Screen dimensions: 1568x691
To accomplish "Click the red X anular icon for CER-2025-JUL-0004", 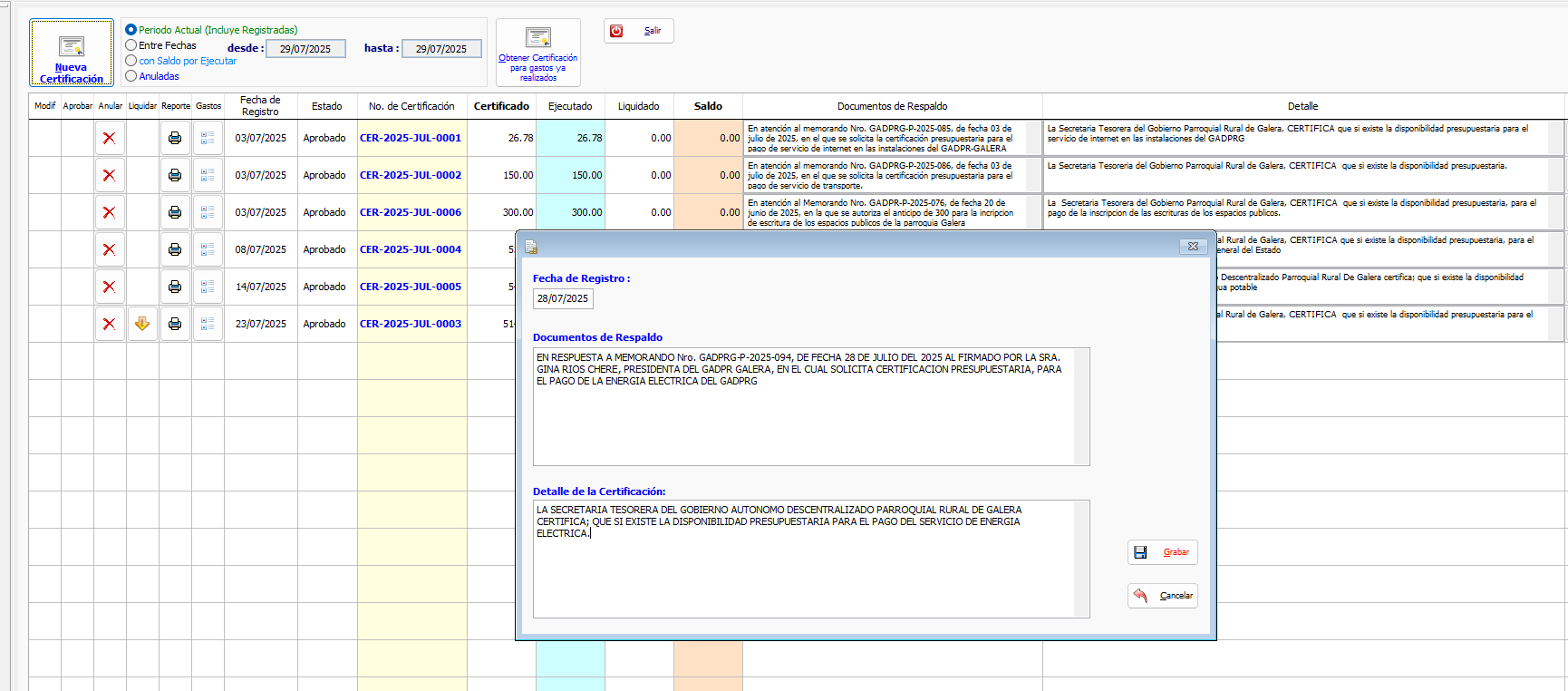I will pos(110,250).
